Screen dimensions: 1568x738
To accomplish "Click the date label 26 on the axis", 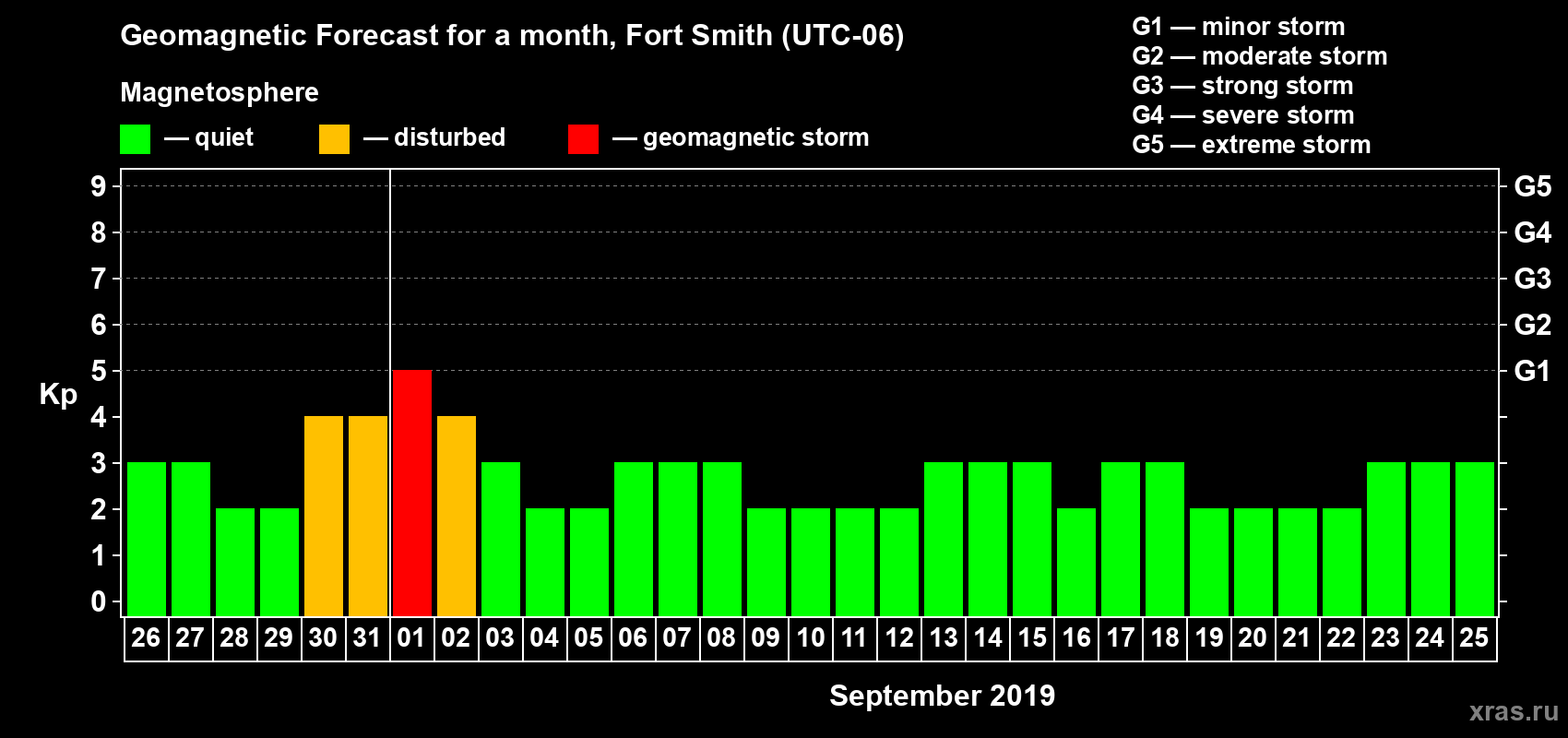I will point(146,638).
